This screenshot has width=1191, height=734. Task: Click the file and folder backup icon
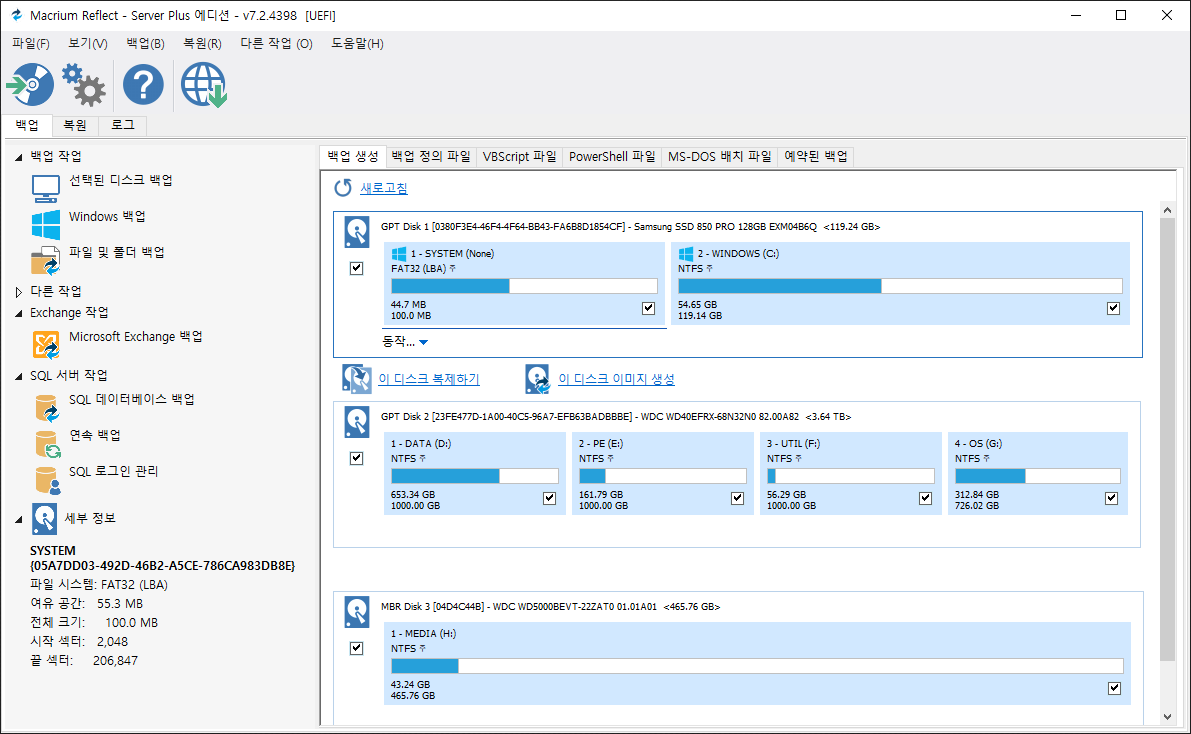(x=46, y=261)
